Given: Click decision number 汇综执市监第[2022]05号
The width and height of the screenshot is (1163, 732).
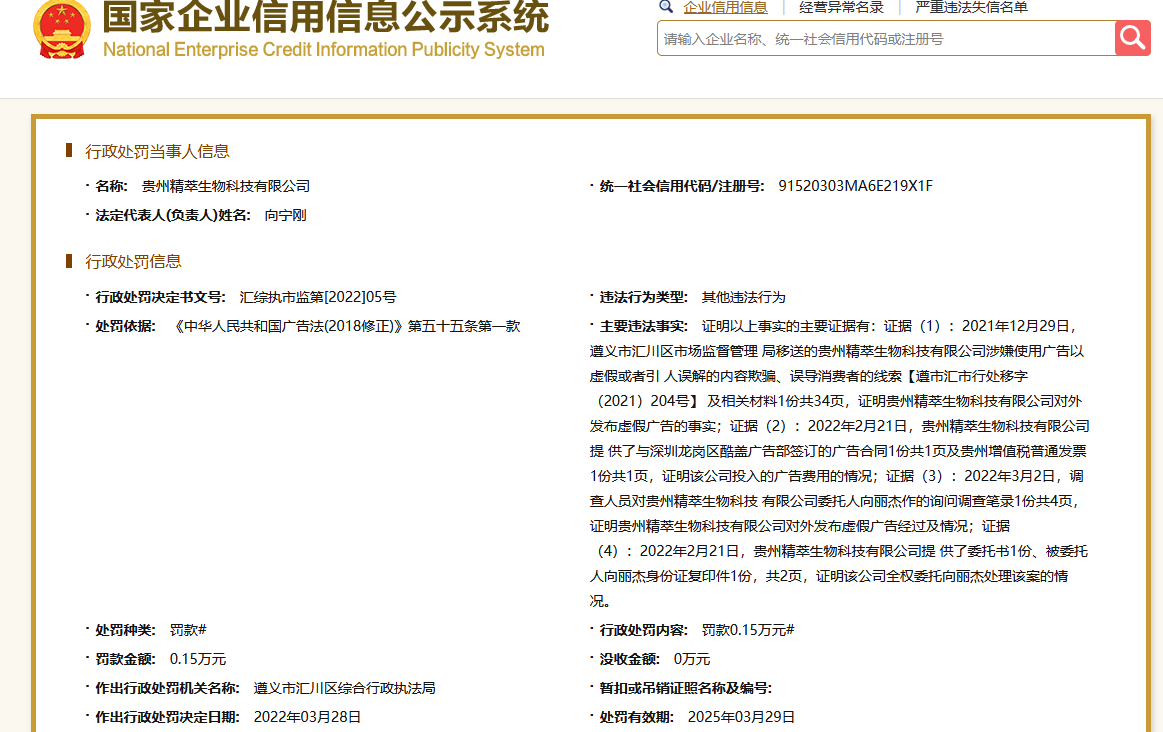Looking at the screenshot, I should tap(317, 297).
